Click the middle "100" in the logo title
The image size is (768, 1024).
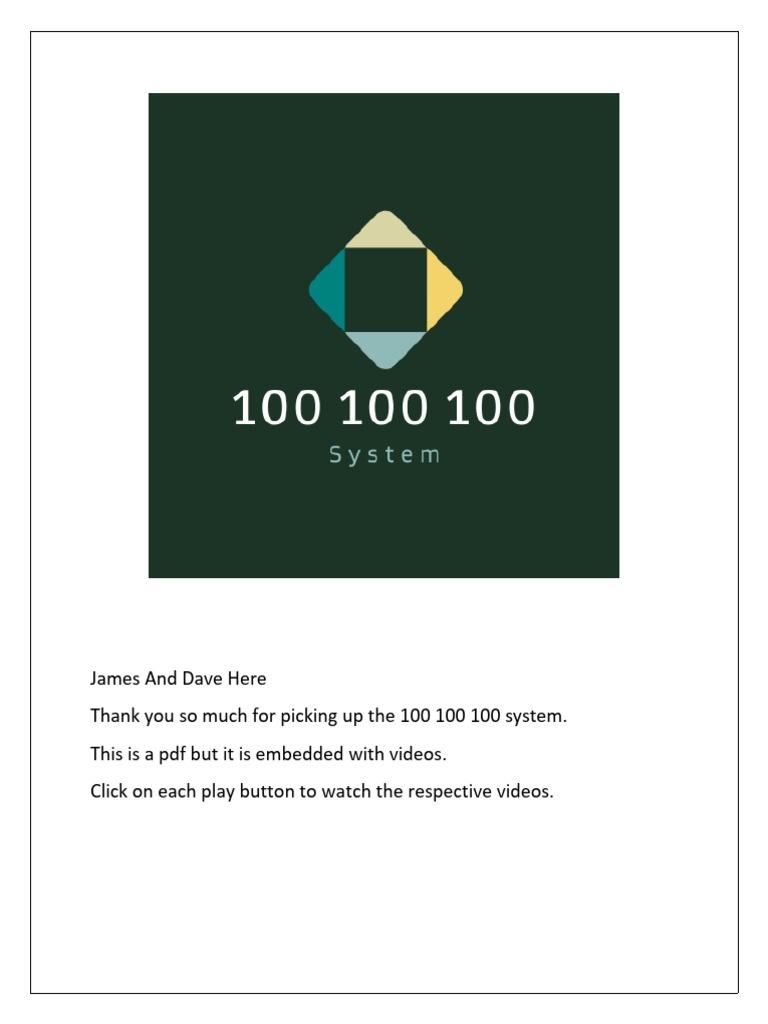click(x=384, y=409)
